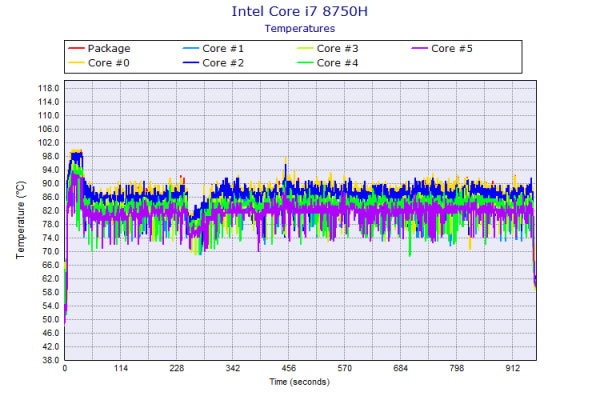The image size is (600, 400).
Task: Click the 570 x-axis tick label
Action: pyautogui.click(x=344, y=368)
